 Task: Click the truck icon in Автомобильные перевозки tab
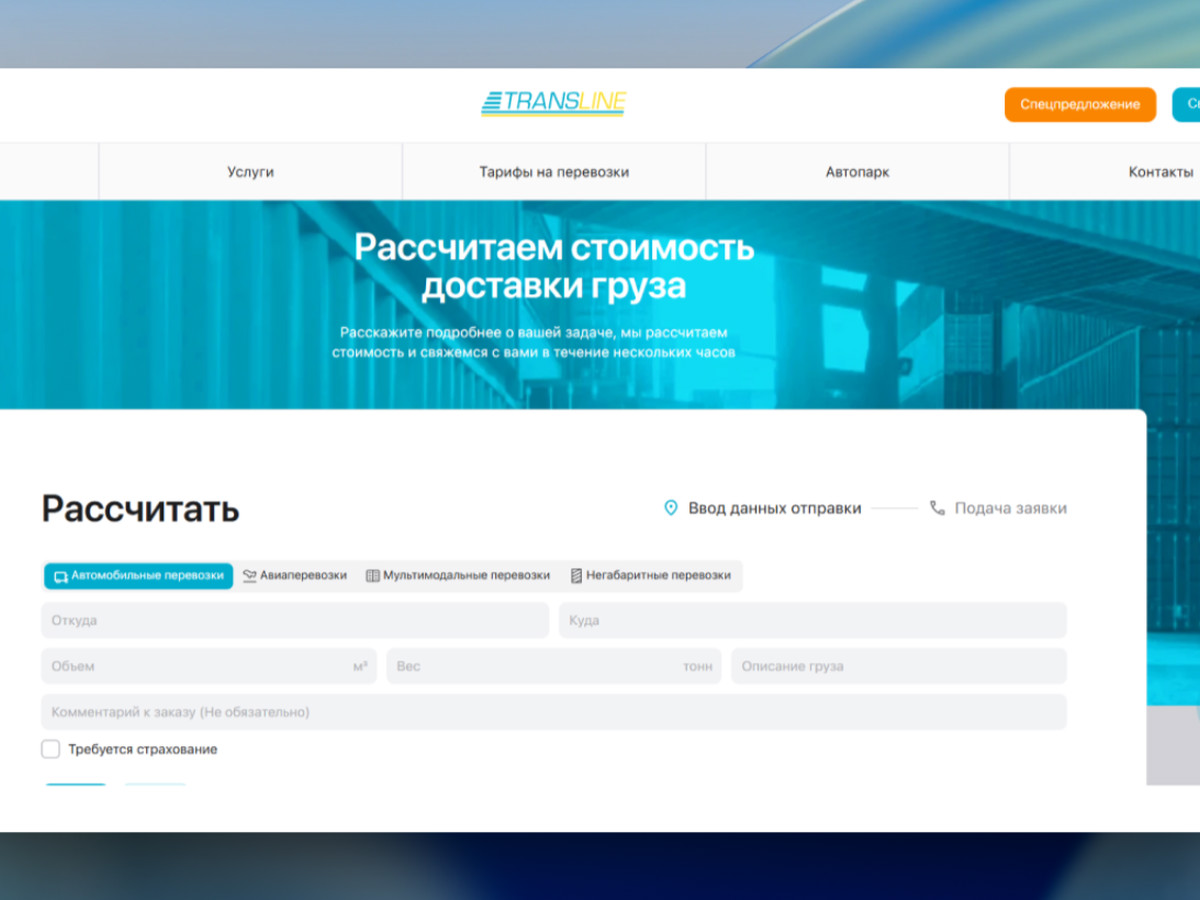pyautogui.click(x=60, y=576)
